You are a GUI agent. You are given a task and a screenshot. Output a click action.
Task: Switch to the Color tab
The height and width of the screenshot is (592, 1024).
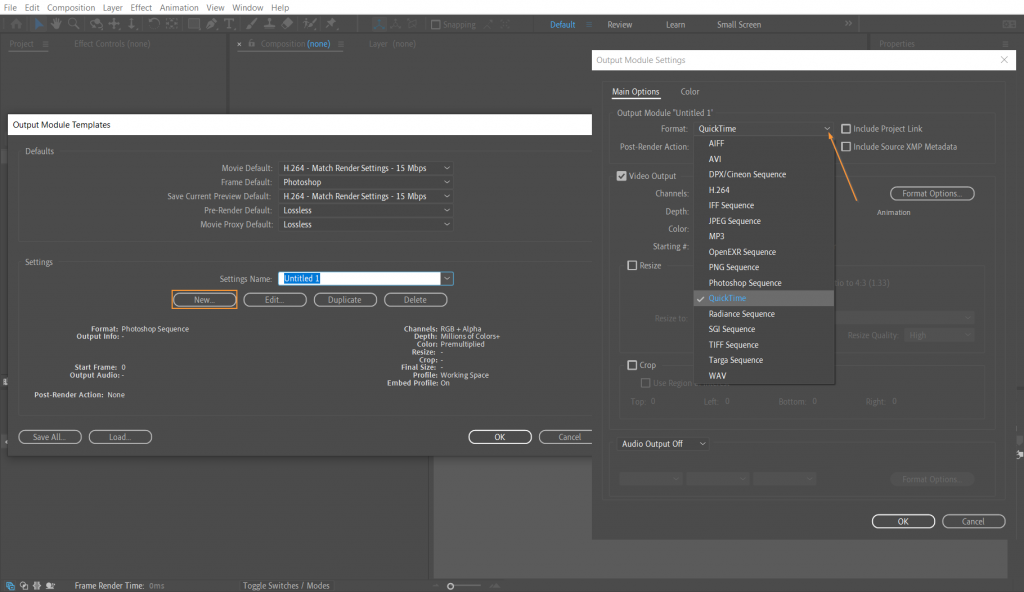(x=689, y=91)
